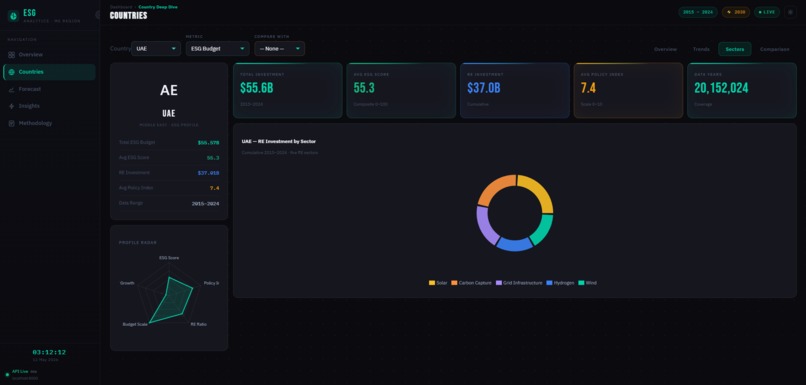Click the green dot in the LIVE badge
The width and height of the screenshot is (806, 385).
(x=760, y=12)
